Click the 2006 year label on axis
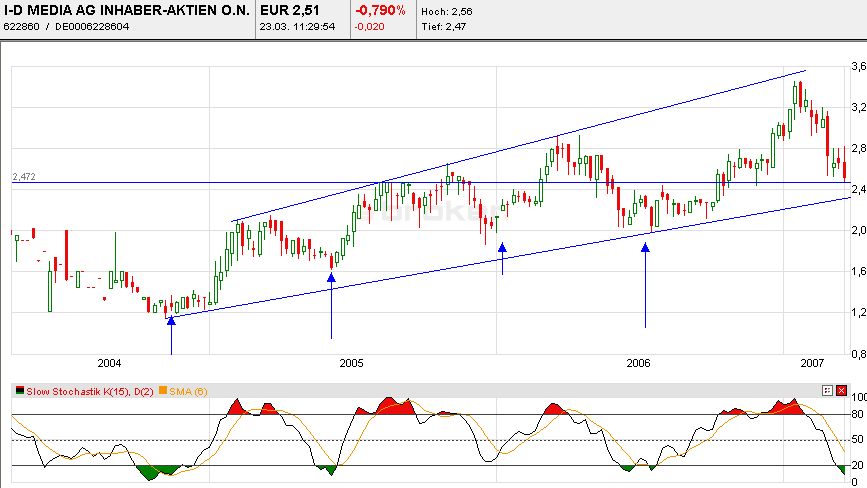Viewport: 867px width, 488px height. 638,363
